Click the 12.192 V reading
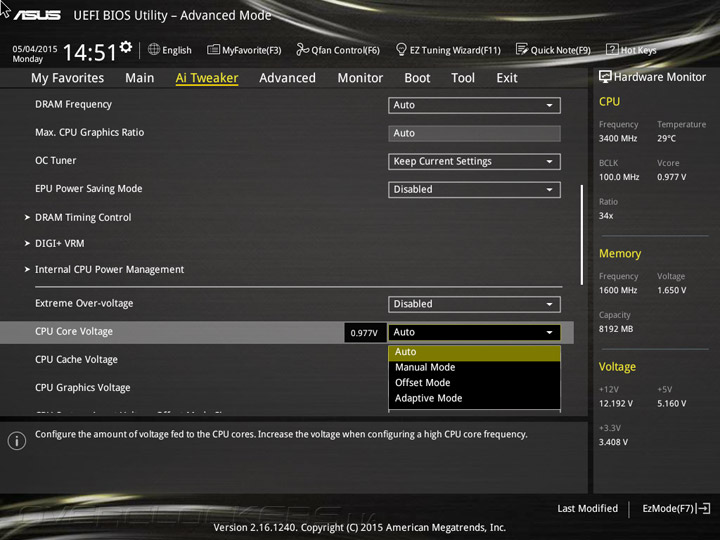The image size is (720, 540). point(616,404)
